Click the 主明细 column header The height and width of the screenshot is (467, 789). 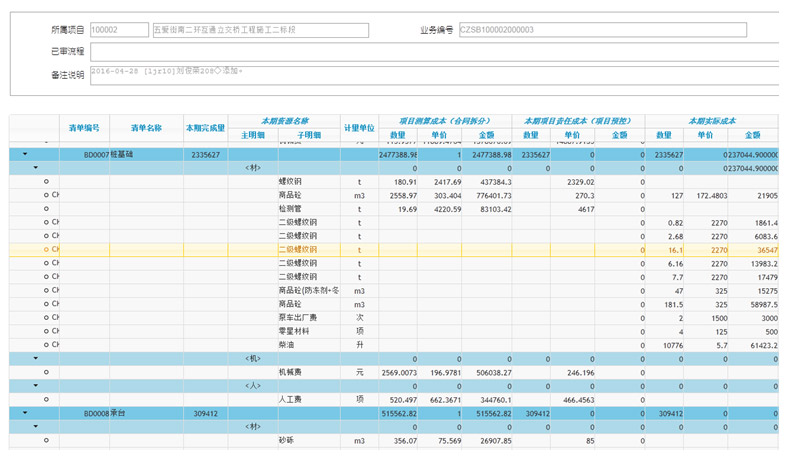253,135
